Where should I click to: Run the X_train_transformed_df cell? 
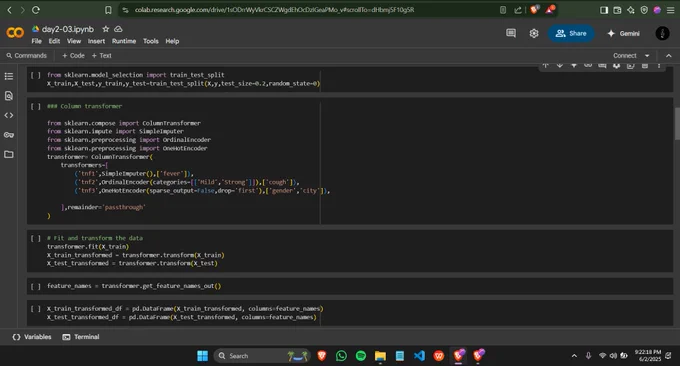click(x=36, y=309)
